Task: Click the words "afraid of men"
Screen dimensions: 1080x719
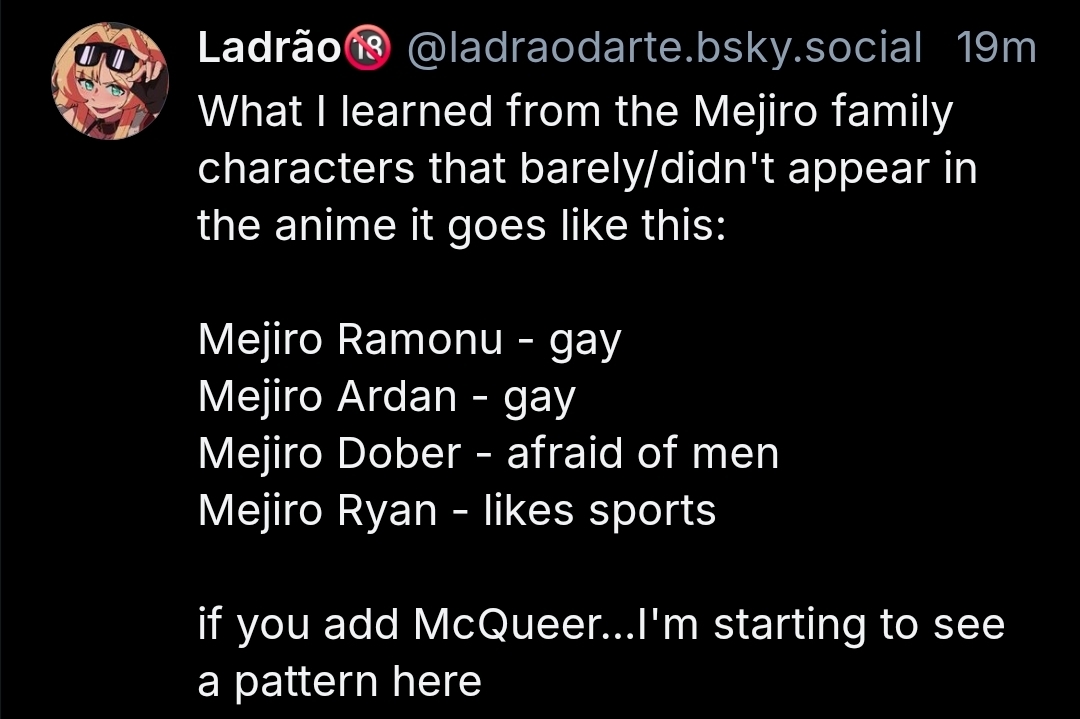Action: click(642, 454)
